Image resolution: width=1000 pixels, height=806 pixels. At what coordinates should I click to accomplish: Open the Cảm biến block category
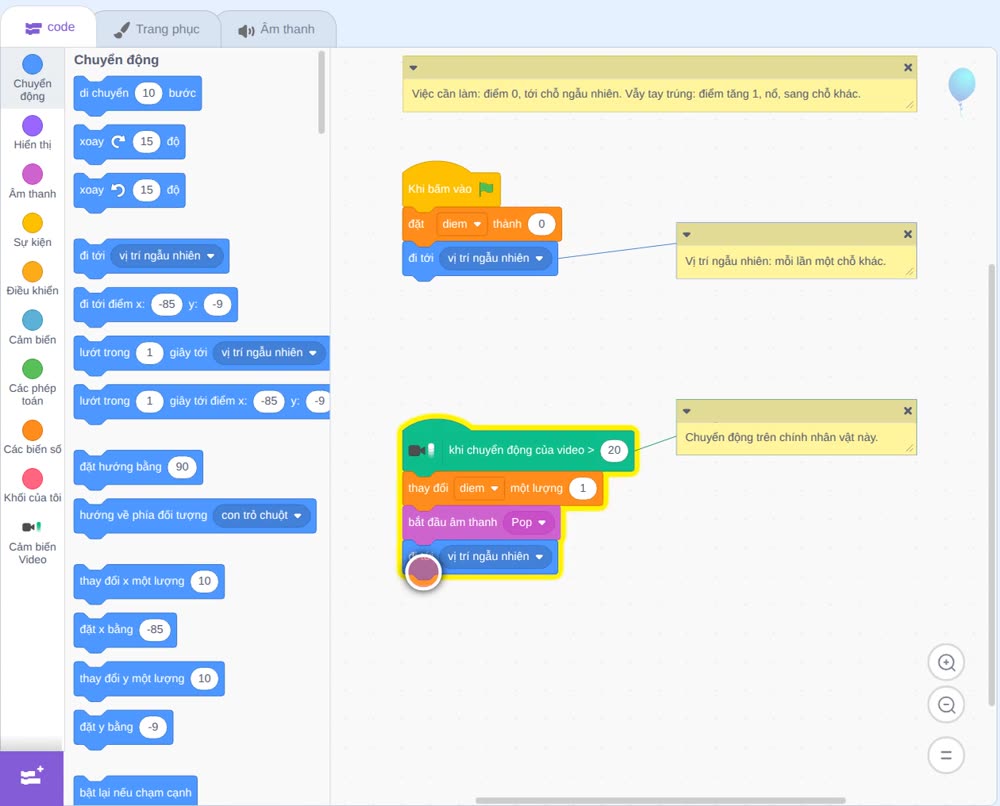[33, 328]
